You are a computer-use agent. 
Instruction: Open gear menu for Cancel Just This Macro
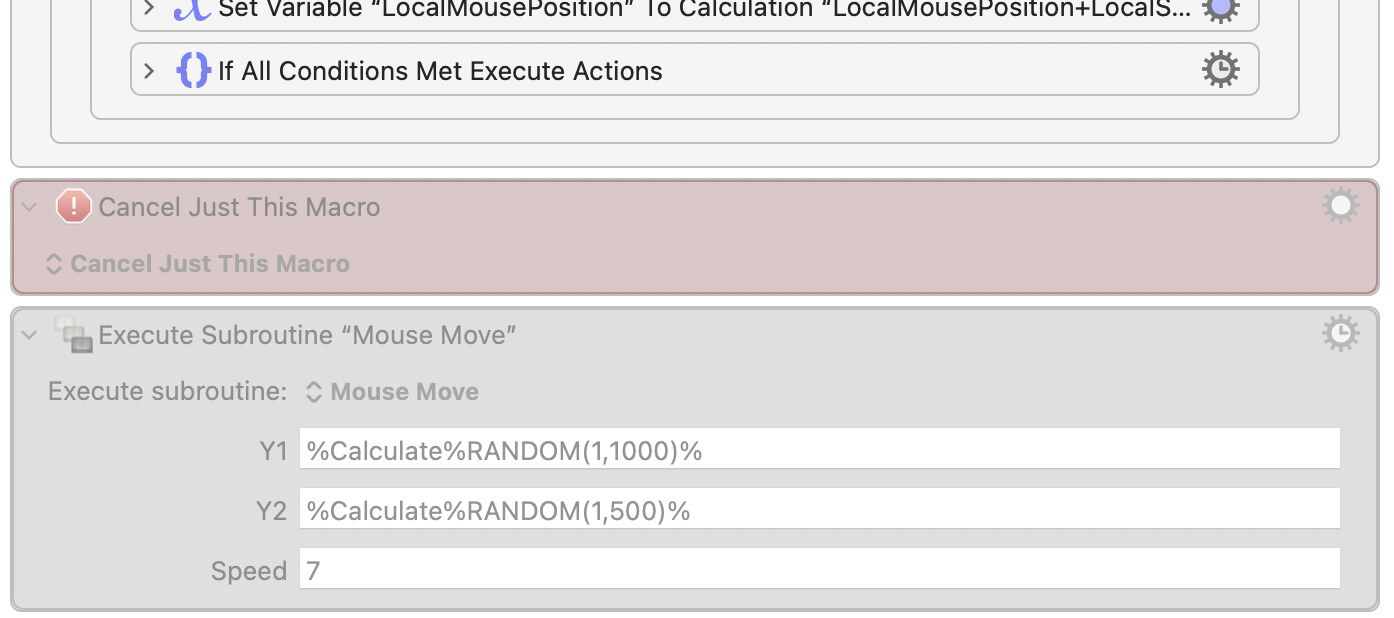1340,206
